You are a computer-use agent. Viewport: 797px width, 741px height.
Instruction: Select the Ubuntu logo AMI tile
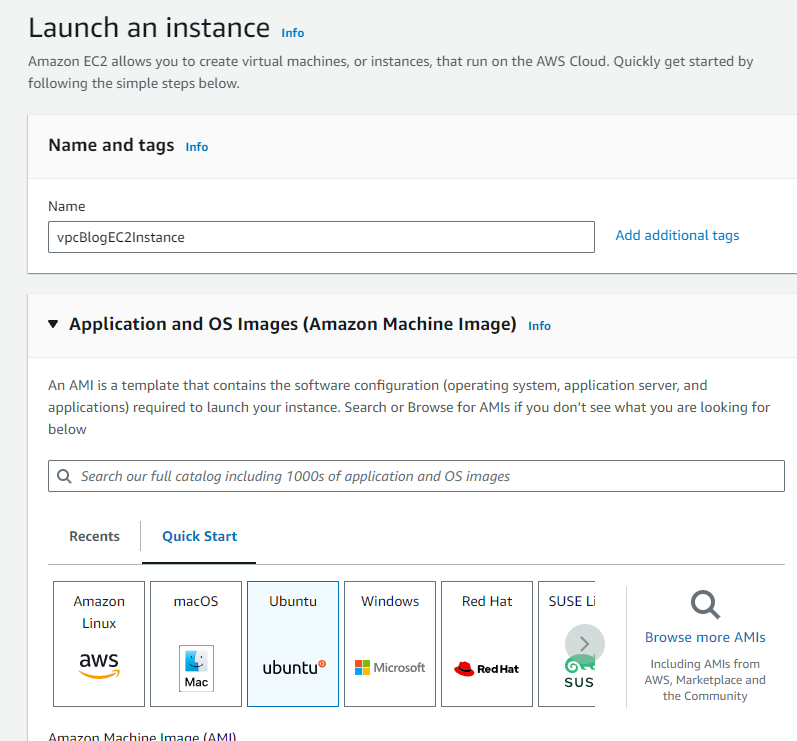pyautogui.click(x=293, y=643)
